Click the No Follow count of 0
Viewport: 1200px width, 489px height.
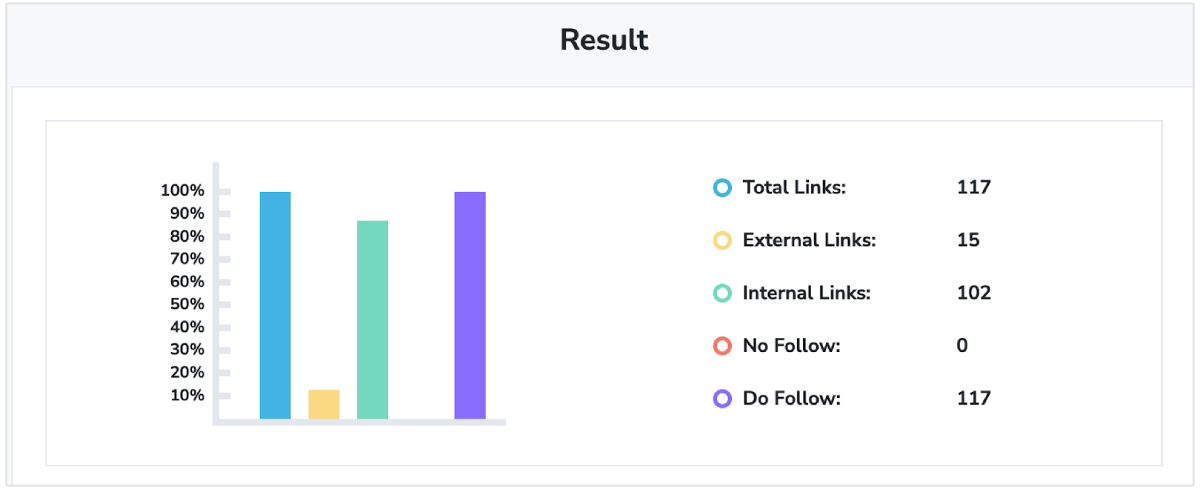(x=962, y=346)
